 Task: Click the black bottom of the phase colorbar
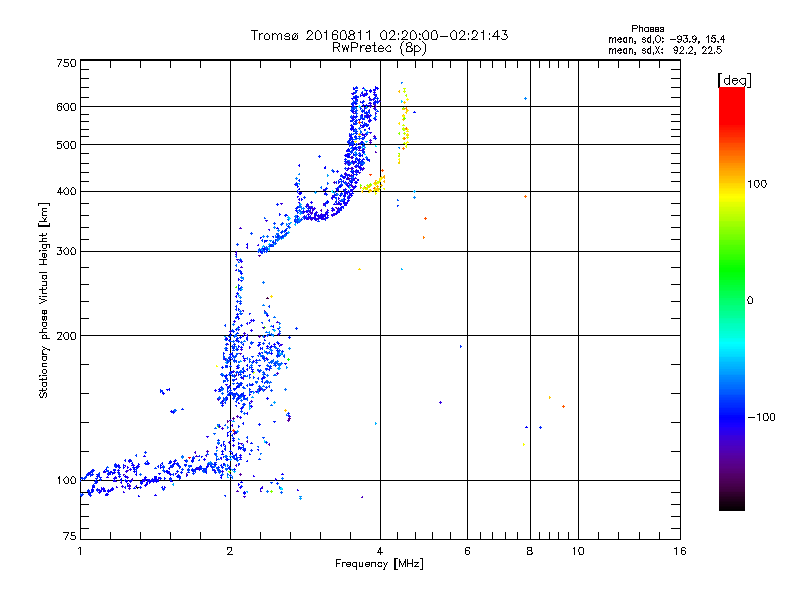732,503
